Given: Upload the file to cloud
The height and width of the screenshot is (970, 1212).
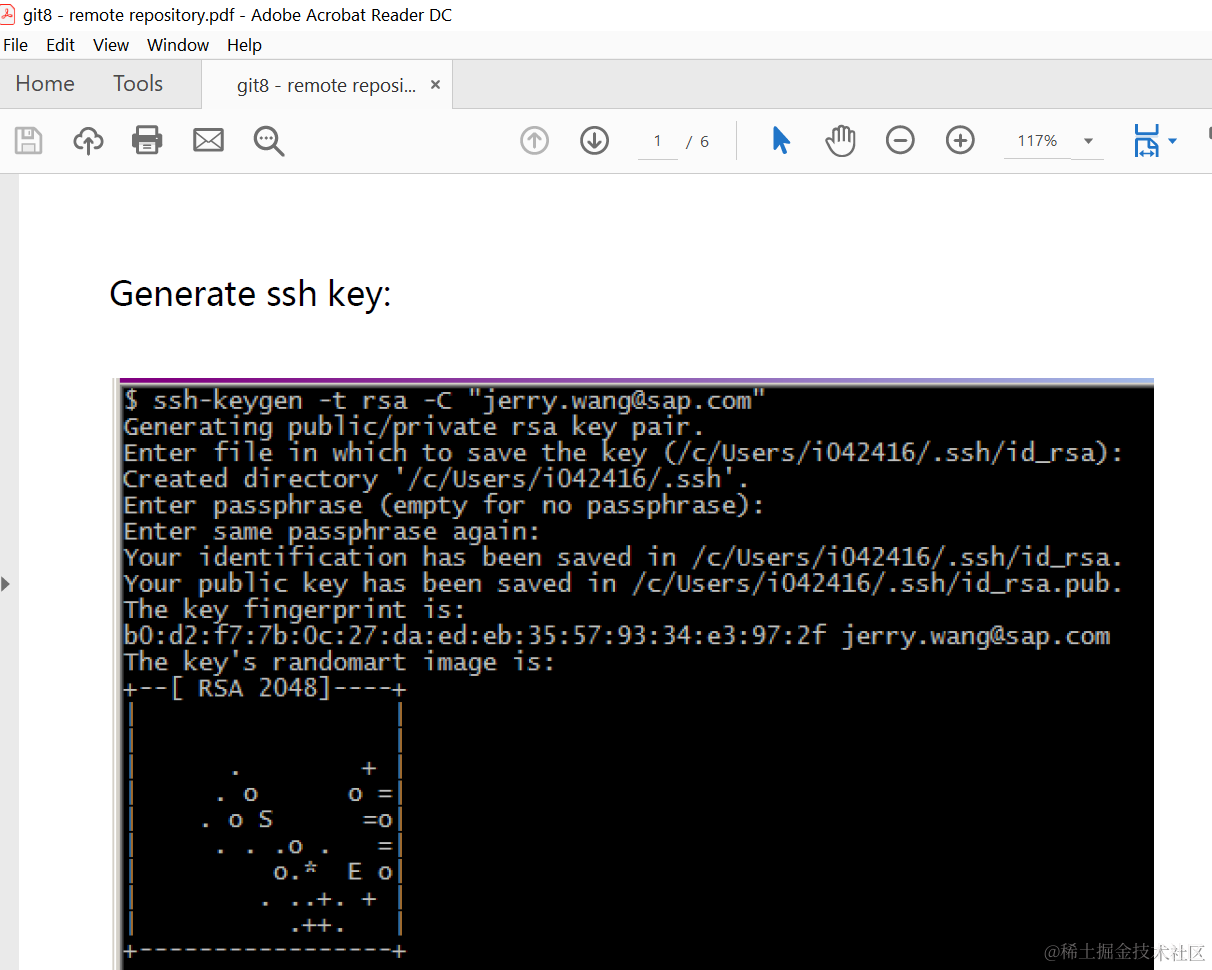Looking at the screenshot, I should tap(88, 141).
